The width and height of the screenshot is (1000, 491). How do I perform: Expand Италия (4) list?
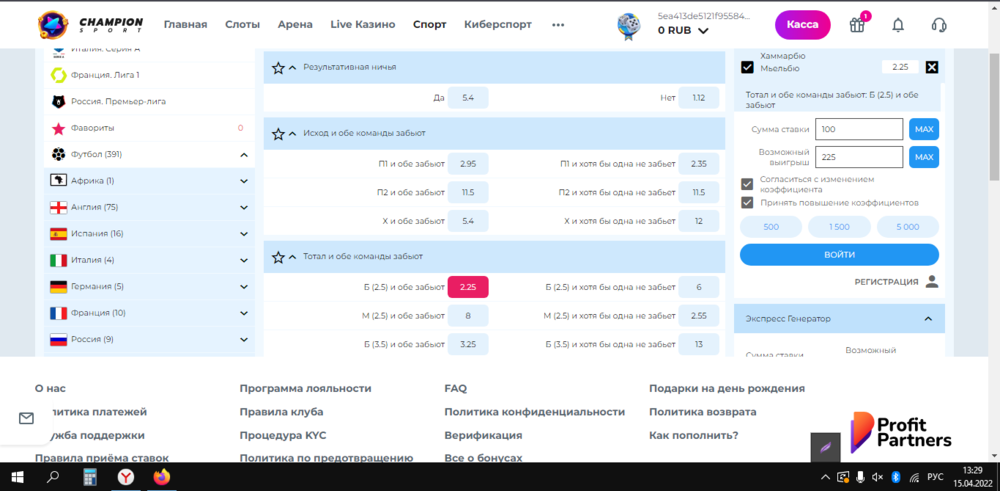click(244, 260)
